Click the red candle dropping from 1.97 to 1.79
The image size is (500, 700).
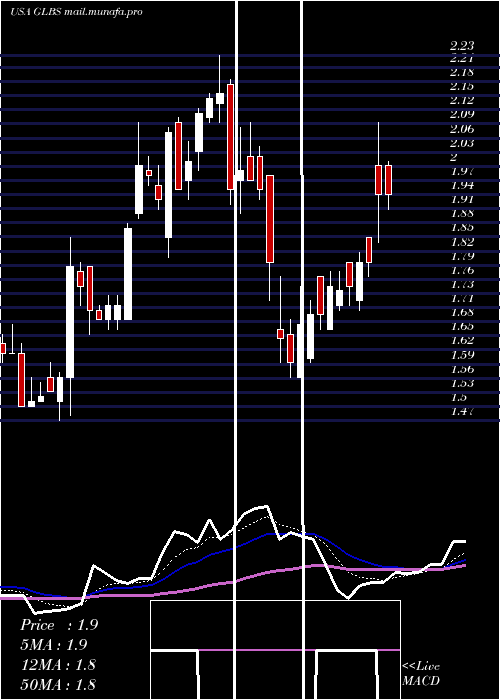pyautogui.click(x=270, y=219)
